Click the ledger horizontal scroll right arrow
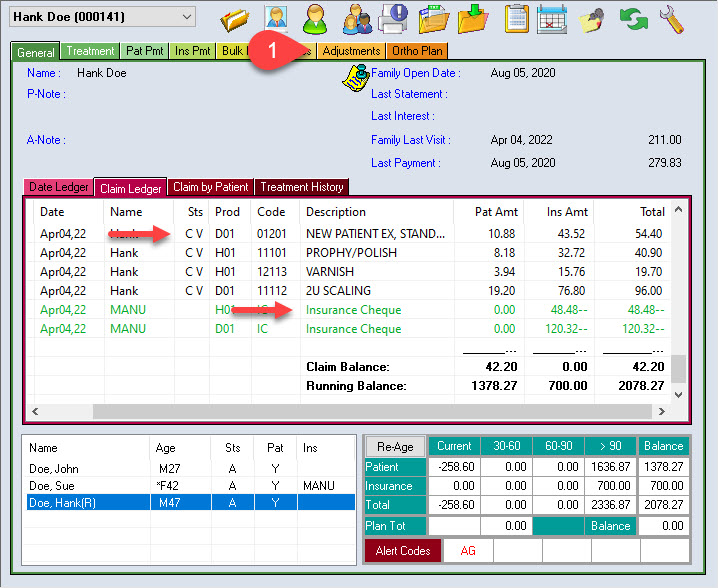 click(662, 411)
